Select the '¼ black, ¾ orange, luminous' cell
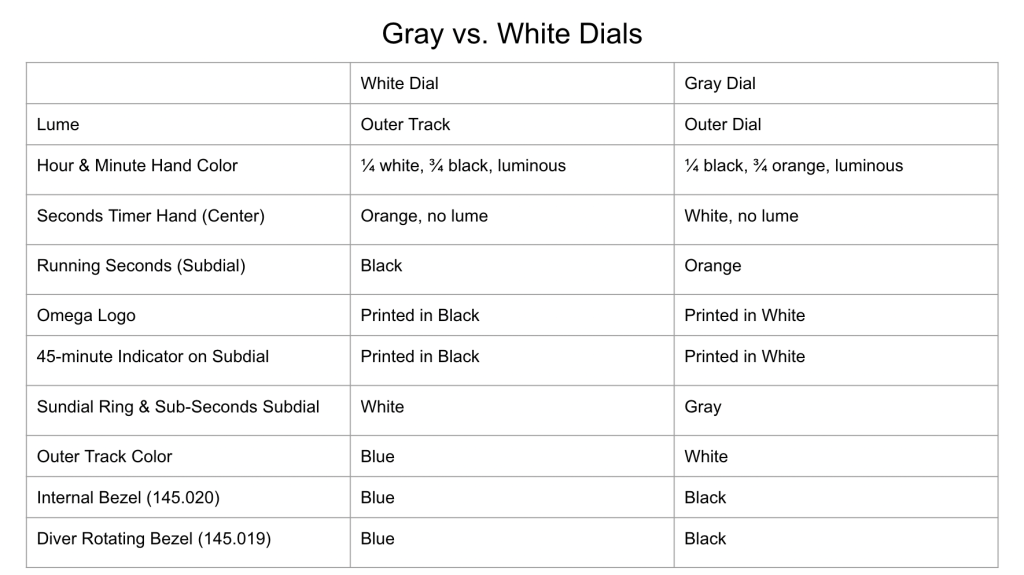Image resolution: width=1024 pixels, height=575 pixels. tap(793, 166)
